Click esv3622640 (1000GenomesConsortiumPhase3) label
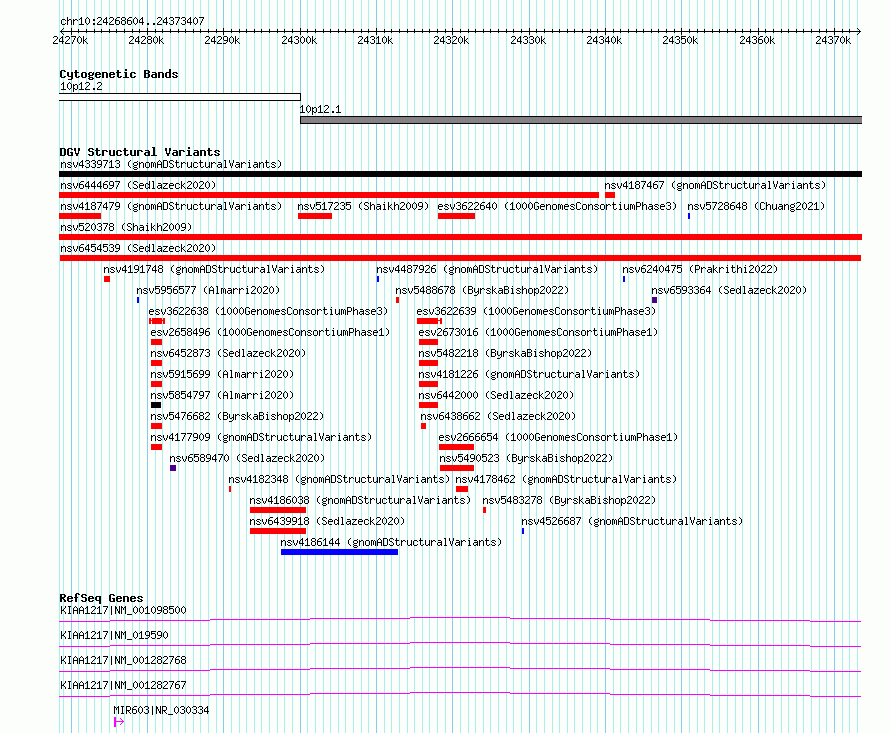The width and height of the screenshot is (890, 733). pyautogui.click(x=557, y=206)
